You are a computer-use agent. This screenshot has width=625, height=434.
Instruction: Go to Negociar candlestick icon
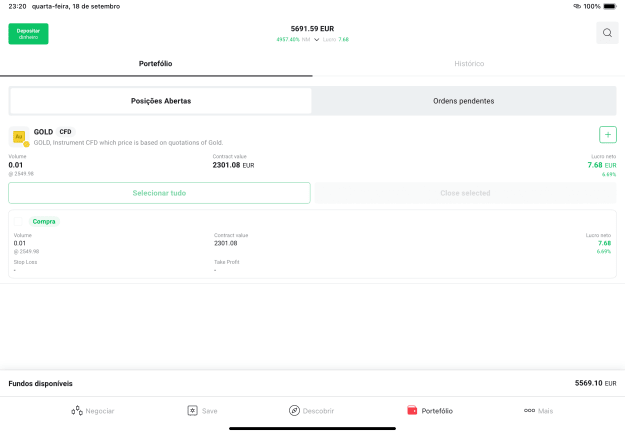click(77, 410)
